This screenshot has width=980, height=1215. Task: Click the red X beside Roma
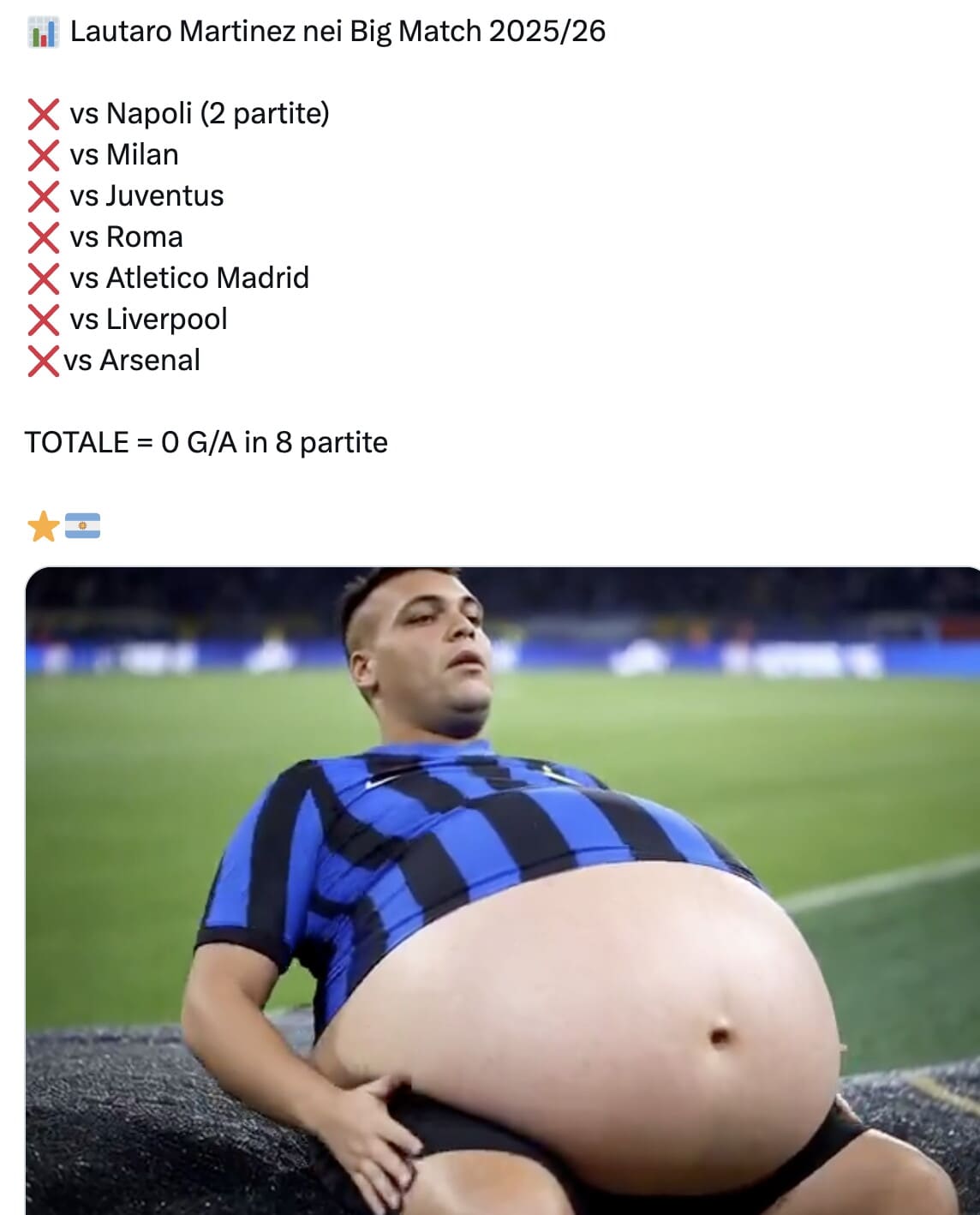coord(43,237)
